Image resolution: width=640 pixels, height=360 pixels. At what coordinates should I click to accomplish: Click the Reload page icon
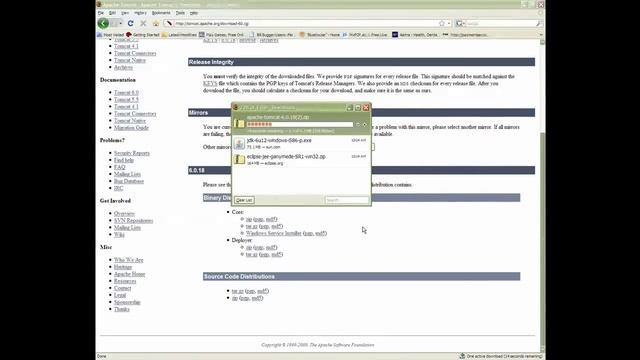(130, 24)
